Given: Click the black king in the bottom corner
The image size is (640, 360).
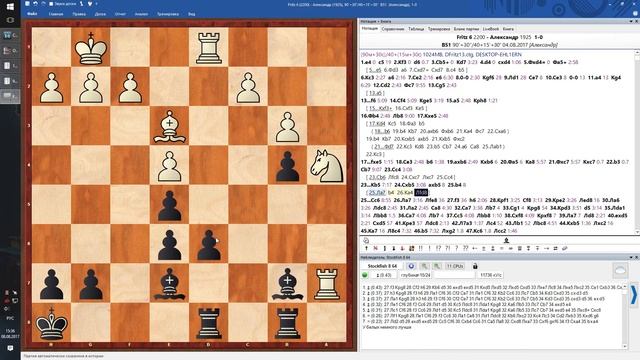Looking at the screenshot, I should tap(51, 323).
